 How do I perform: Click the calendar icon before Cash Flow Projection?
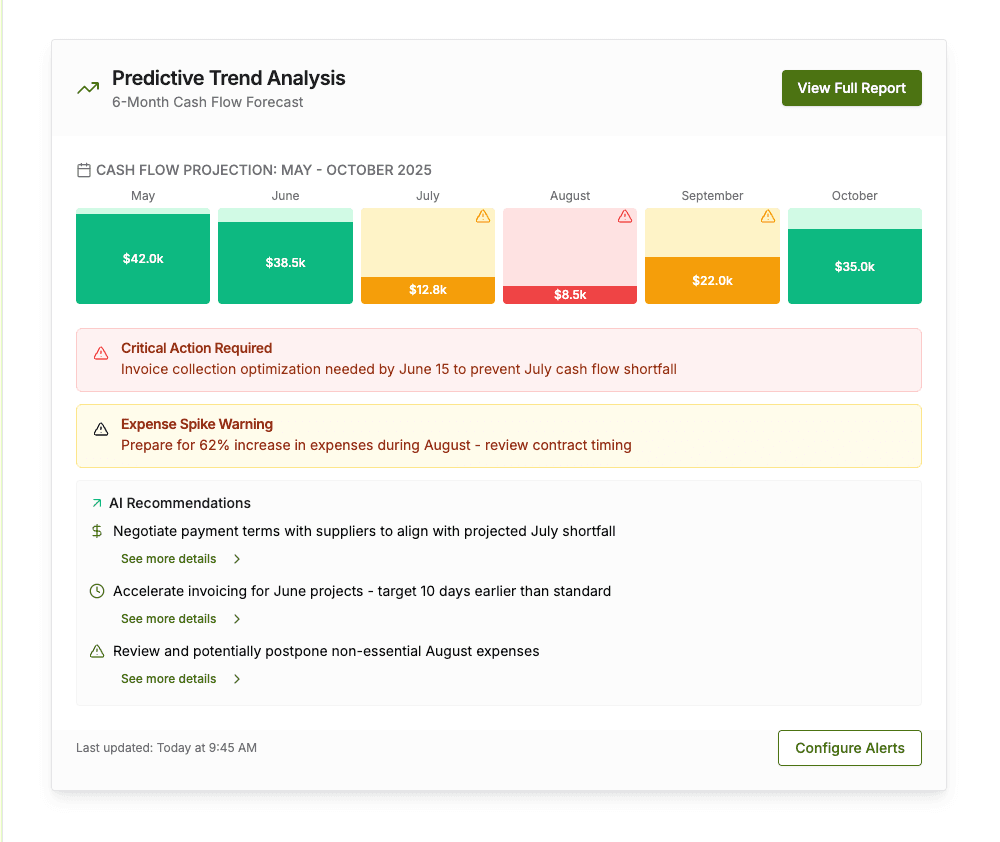(x=83, y=170)
